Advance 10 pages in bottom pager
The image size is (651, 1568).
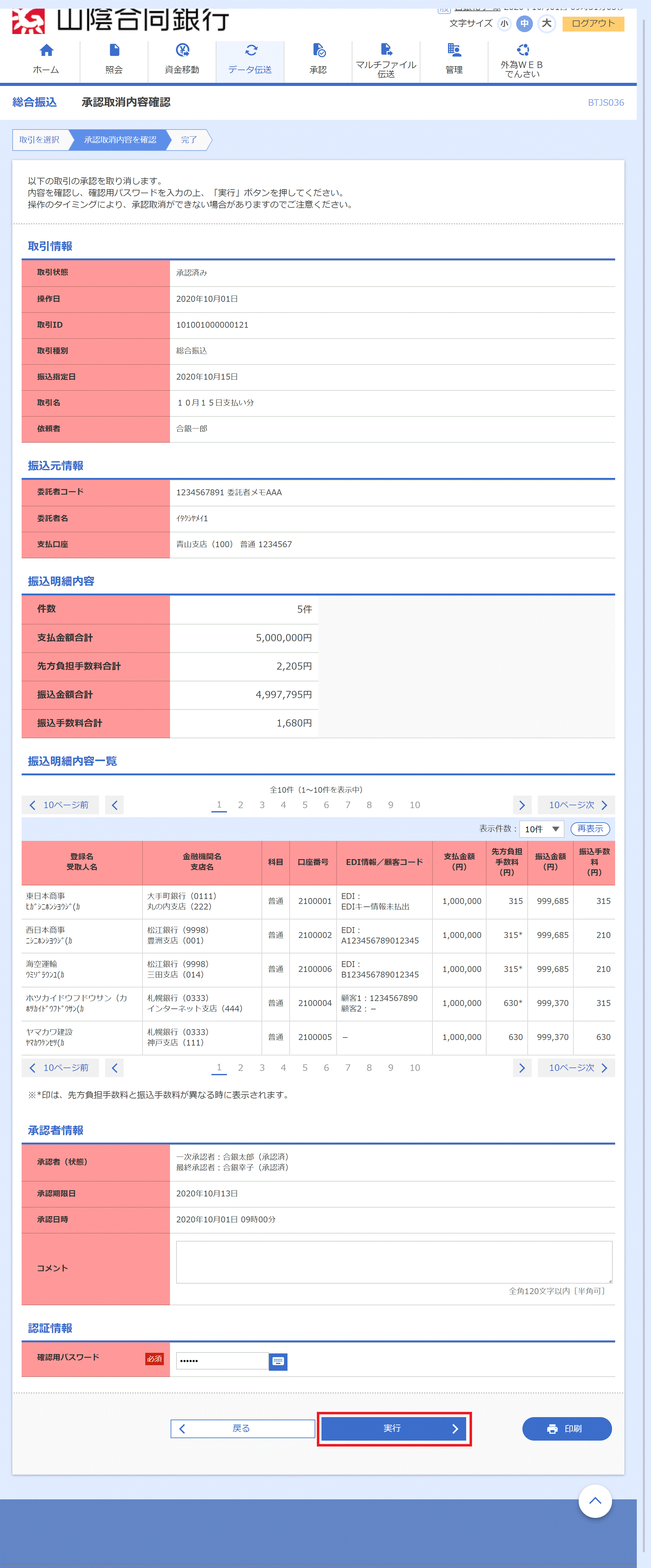pos(576,1068)
